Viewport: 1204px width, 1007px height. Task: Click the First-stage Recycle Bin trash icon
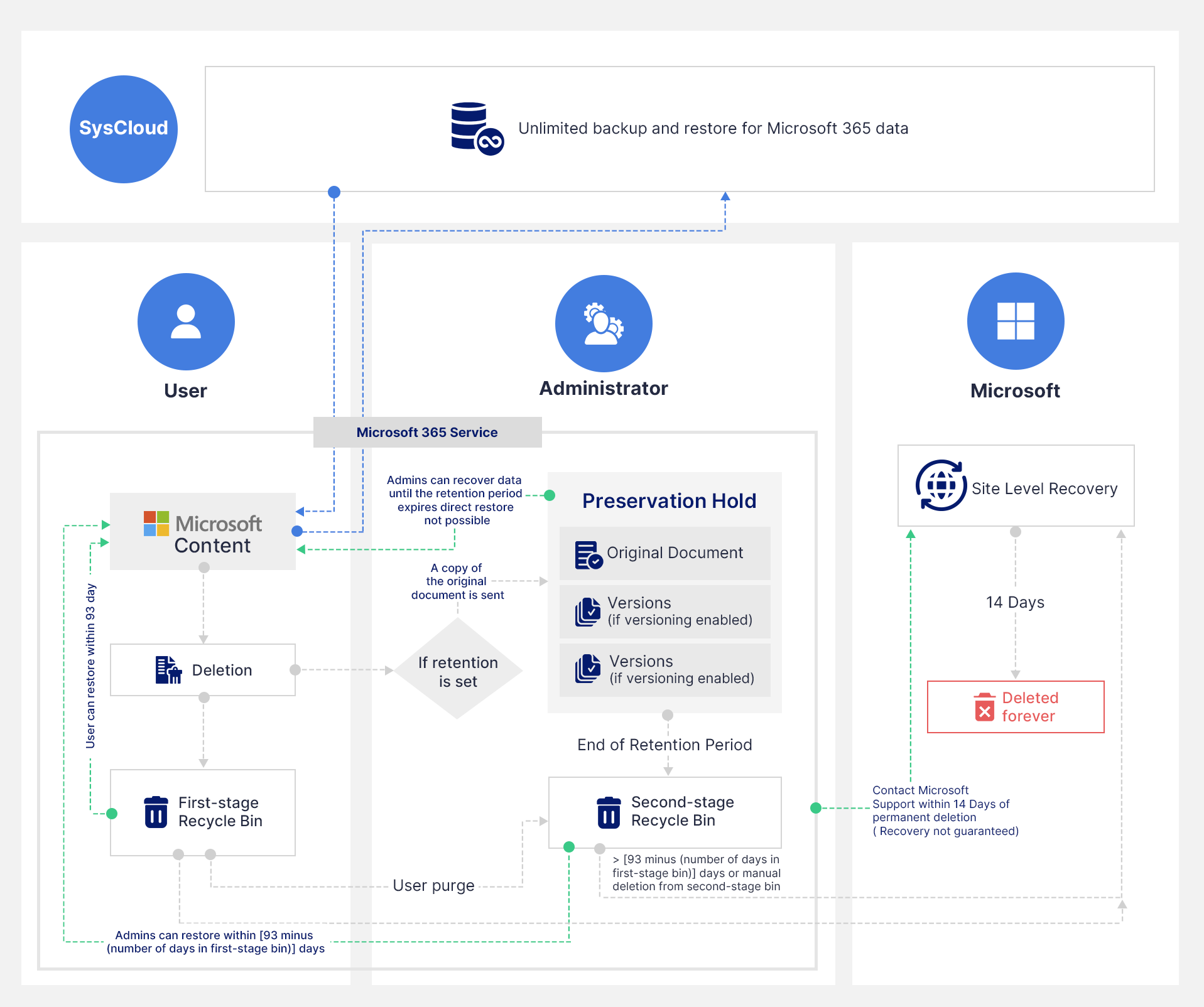tap(156, 812)
